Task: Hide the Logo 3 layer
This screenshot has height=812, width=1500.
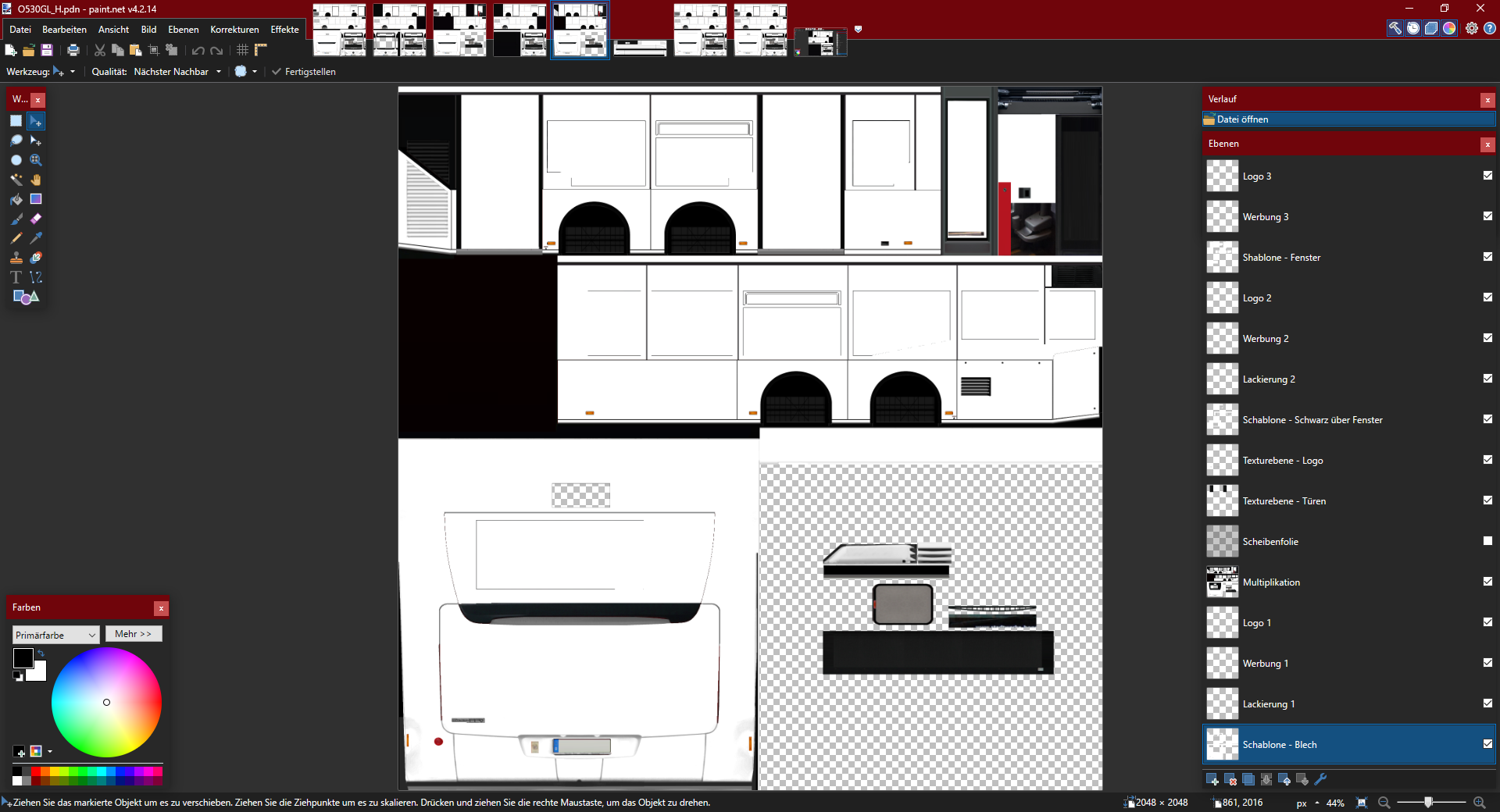Action: pyautogui.click(x=1487, y=176)
